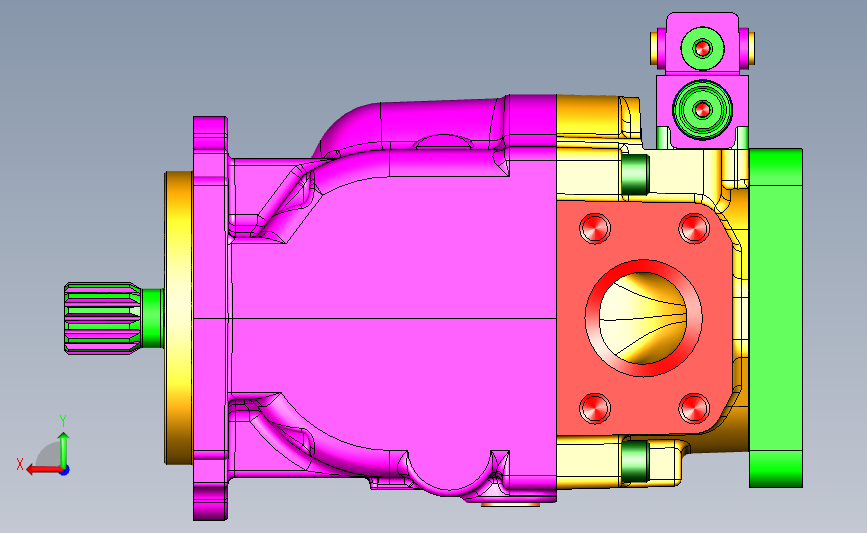This screenshot has height=533, width=867.
Task: Pick the upper green cylindrical screw plug
Action: (635, 174)
